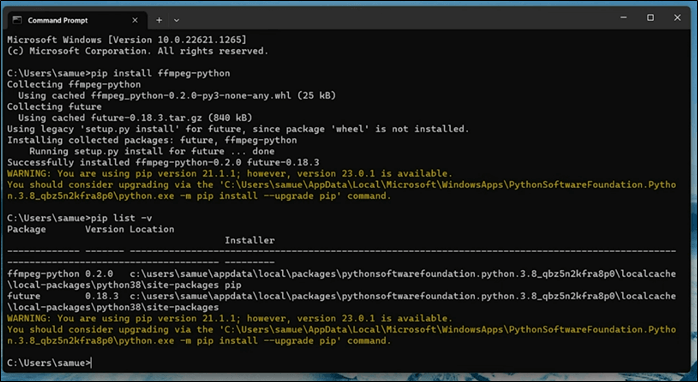Click the 'Running setup.py install for future' line

coord(152,151)
